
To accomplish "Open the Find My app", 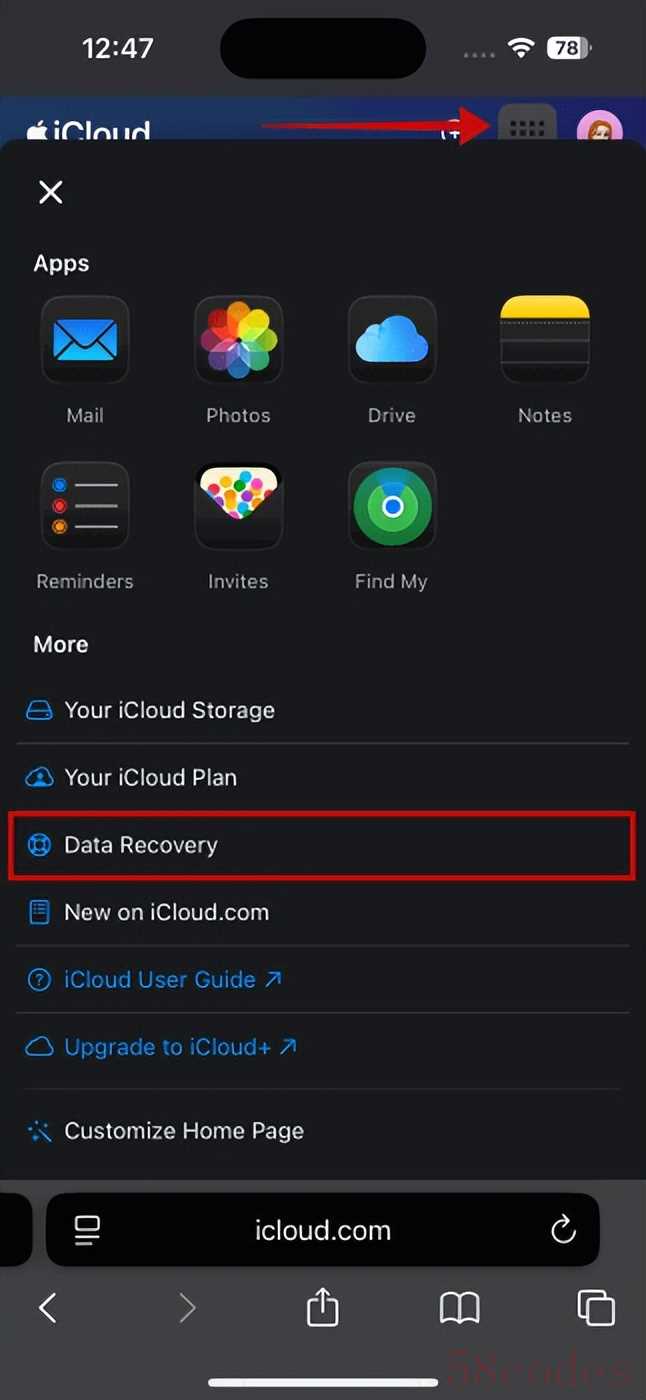I will click(391, 506).
